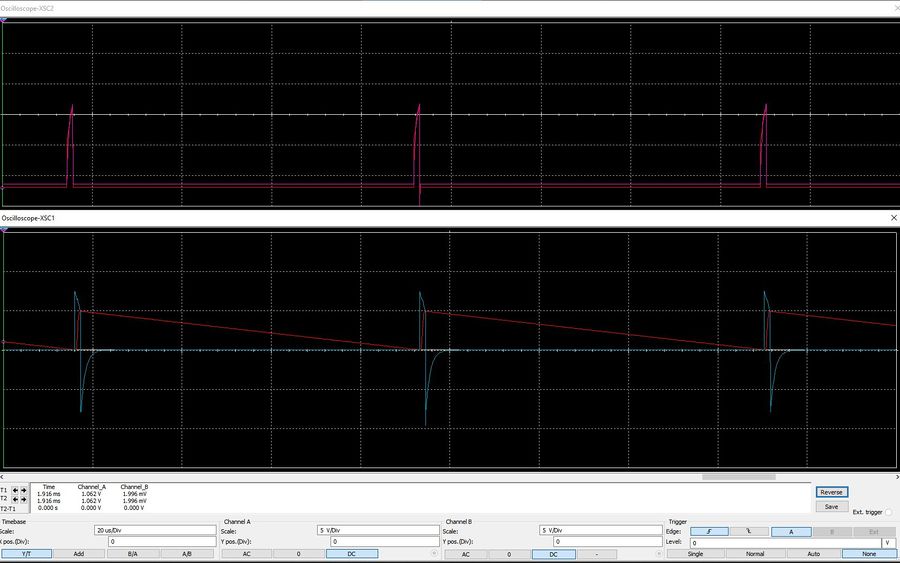This screenshot has width=900, height=563.
Task: Move cursor T1 left with arrow
Action: pos(13,490)
